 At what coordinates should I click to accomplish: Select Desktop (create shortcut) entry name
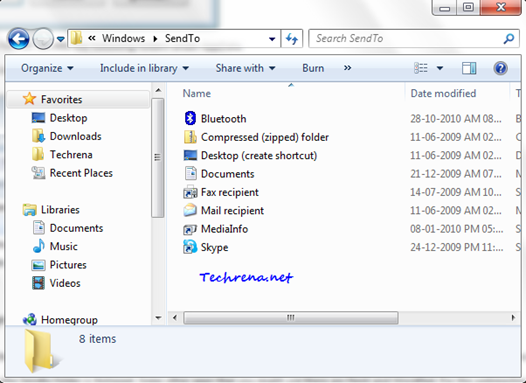(x=259, y=156)
